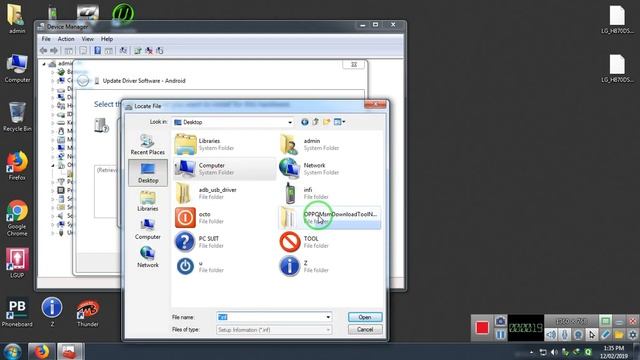Open the View Menu button in Locate File
The image size is (640, 360).
[339, 122]
